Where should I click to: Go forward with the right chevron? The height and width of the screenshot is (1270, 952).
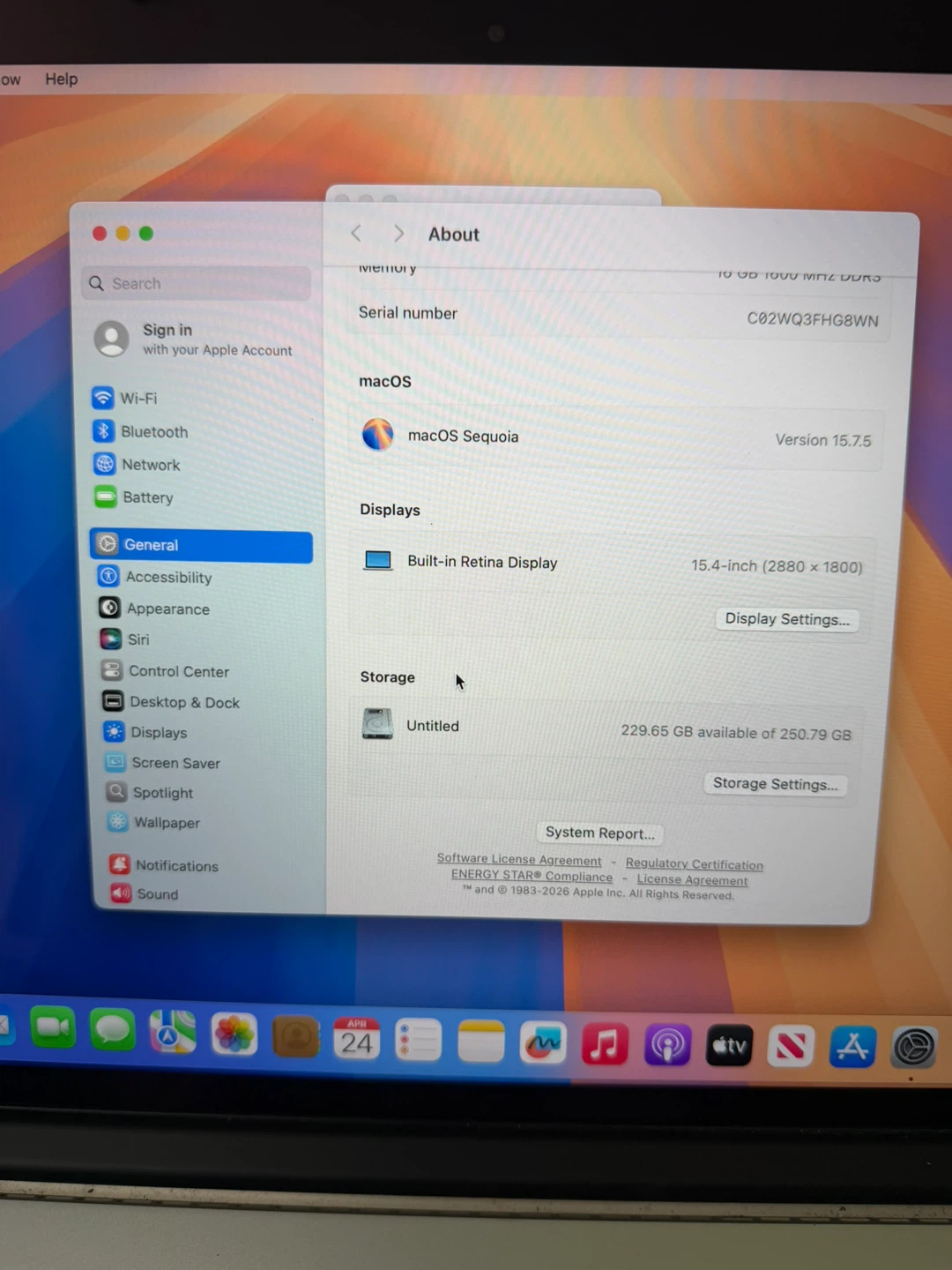click(x=398, y=233)
